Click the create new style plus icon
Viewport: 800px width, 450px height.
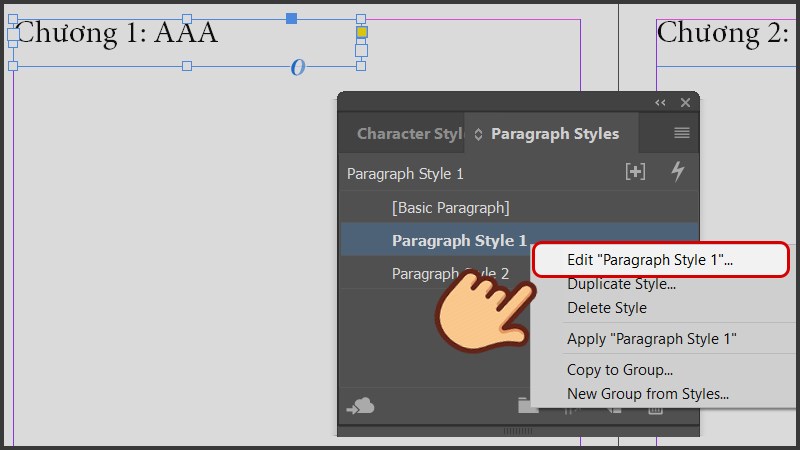click(x=635, y=171)
